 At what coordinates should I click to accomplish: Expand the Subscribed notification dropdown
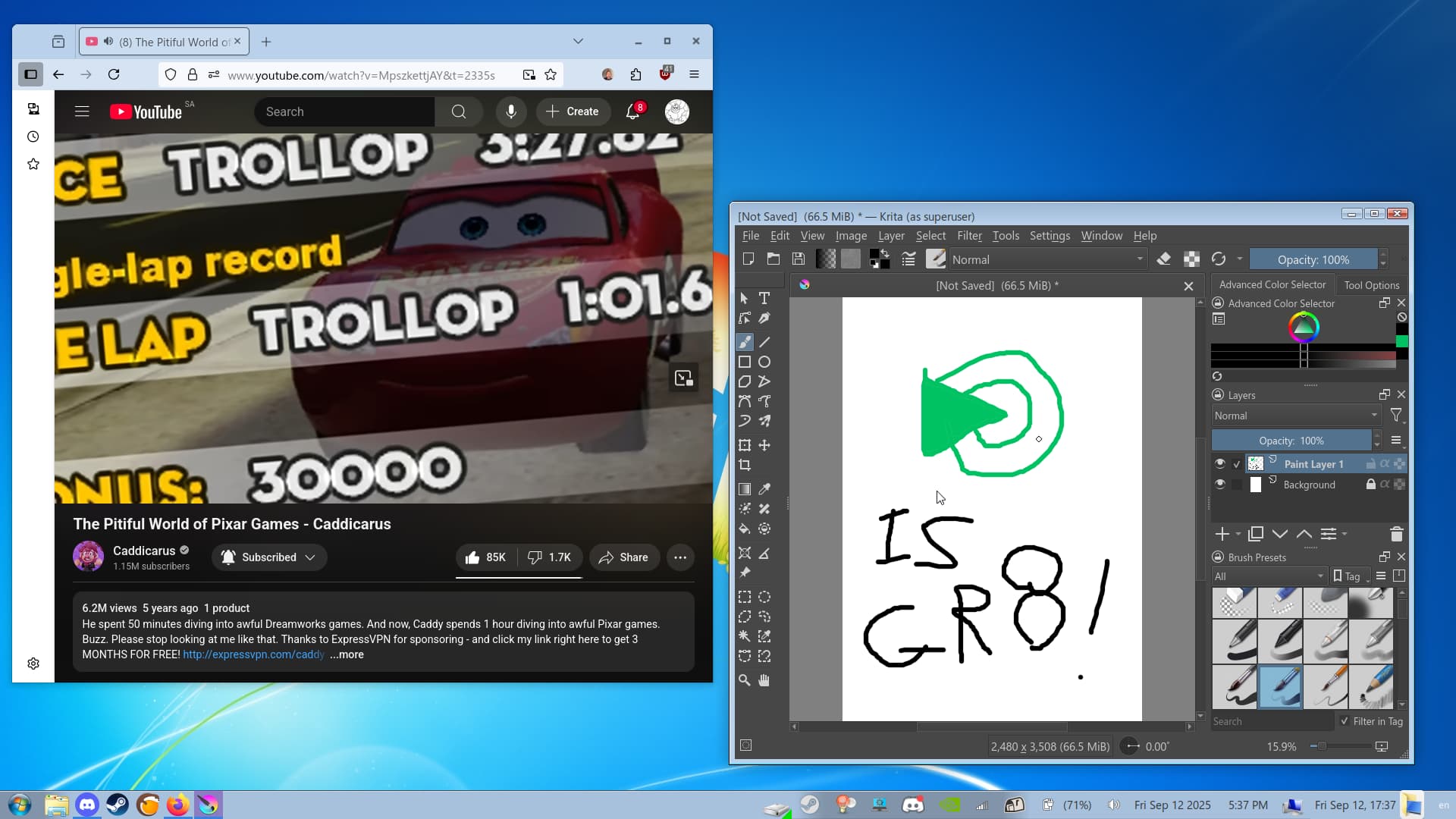[x=309, y=557]
